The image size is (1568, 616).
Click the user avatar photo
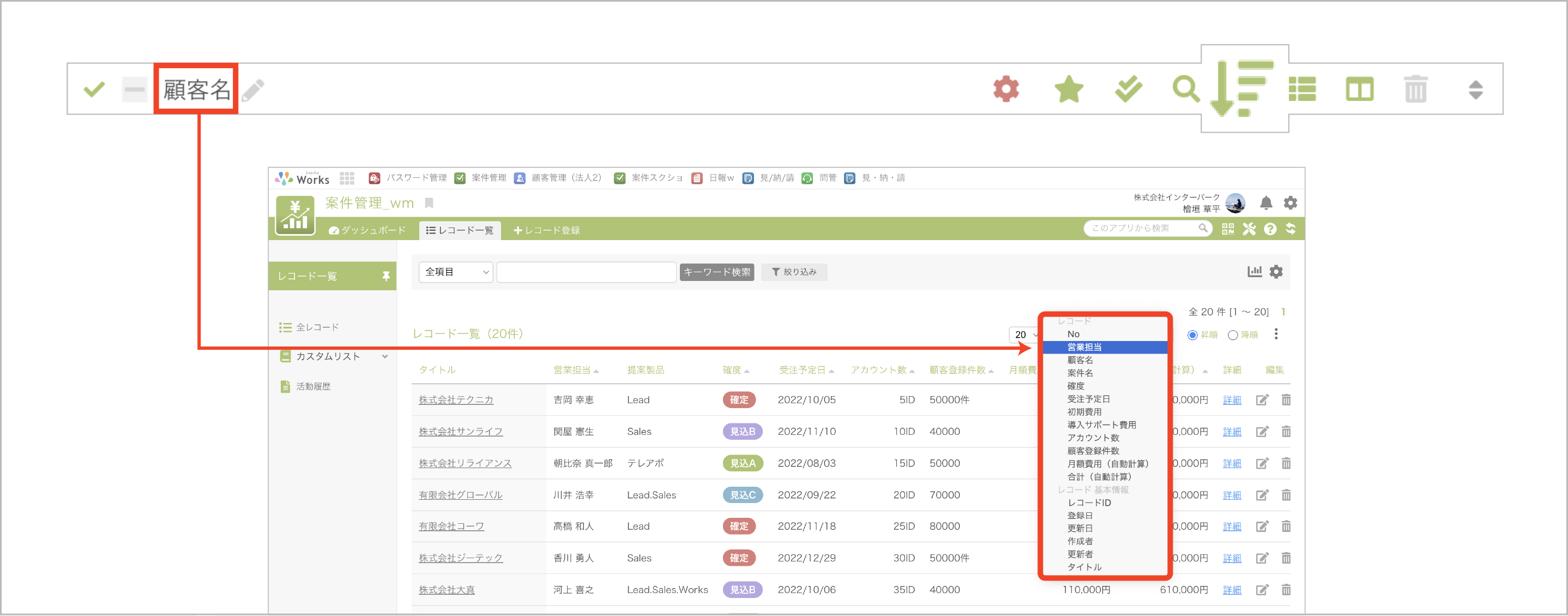tap(1234, 203)
